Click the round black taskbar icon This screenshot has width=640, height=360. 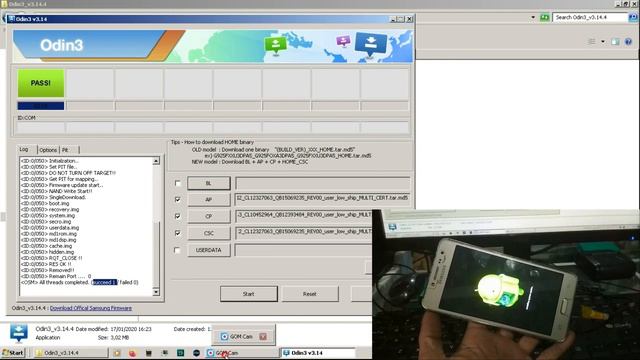coord(196,353)
